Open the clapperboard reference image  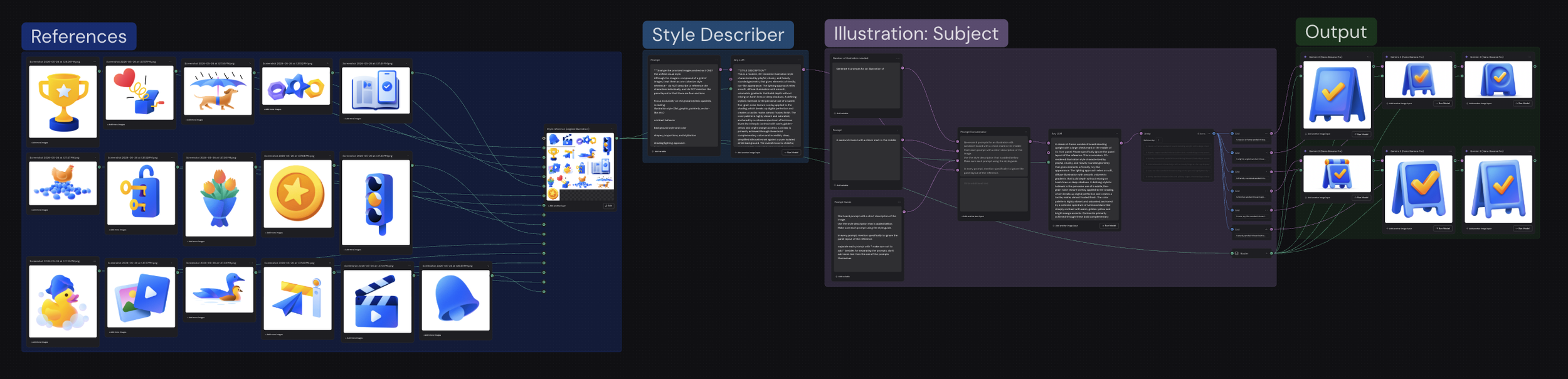(377, 301)
